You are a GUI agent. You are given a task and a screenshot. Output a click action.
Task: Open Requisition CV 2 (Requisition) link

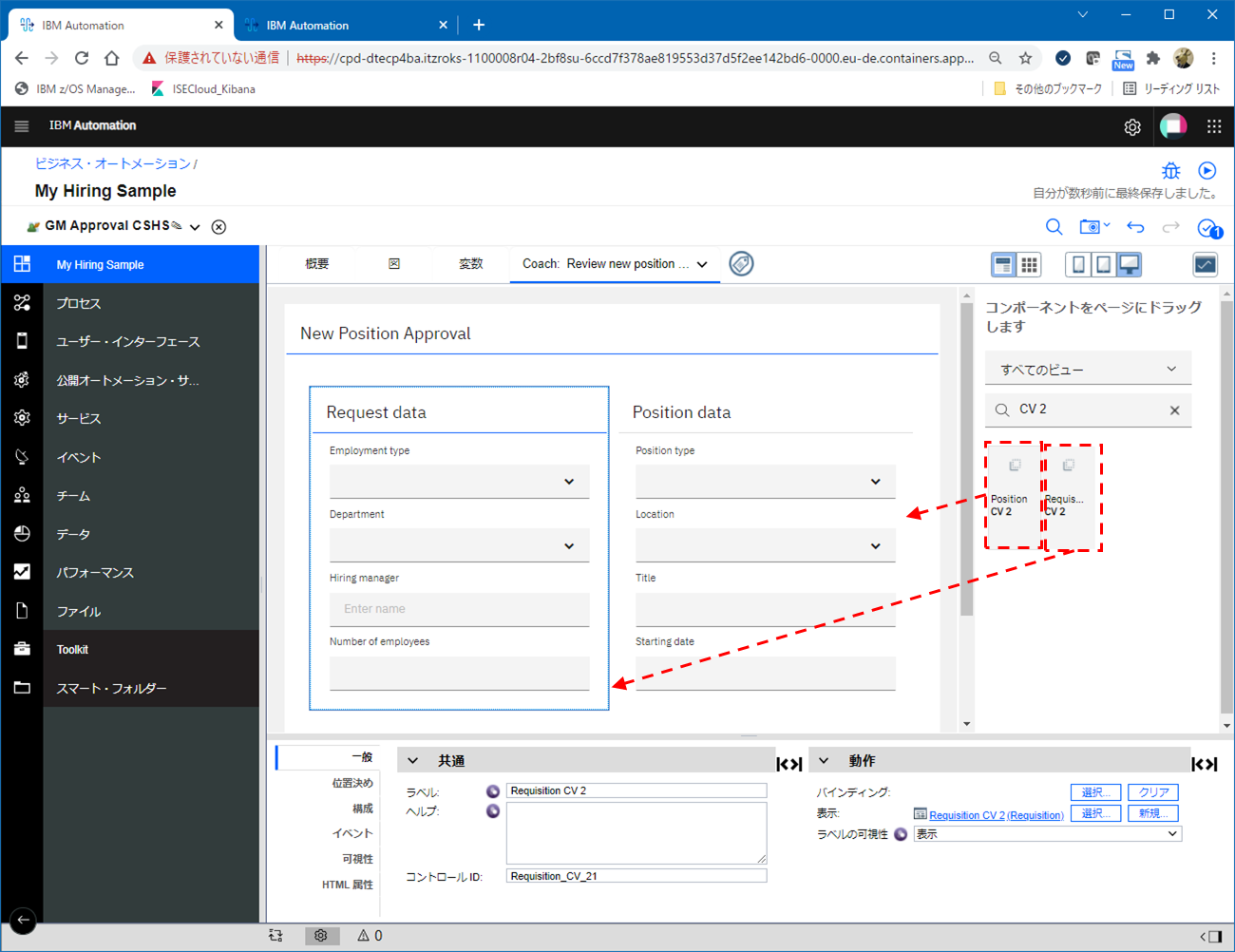[997, 815]
